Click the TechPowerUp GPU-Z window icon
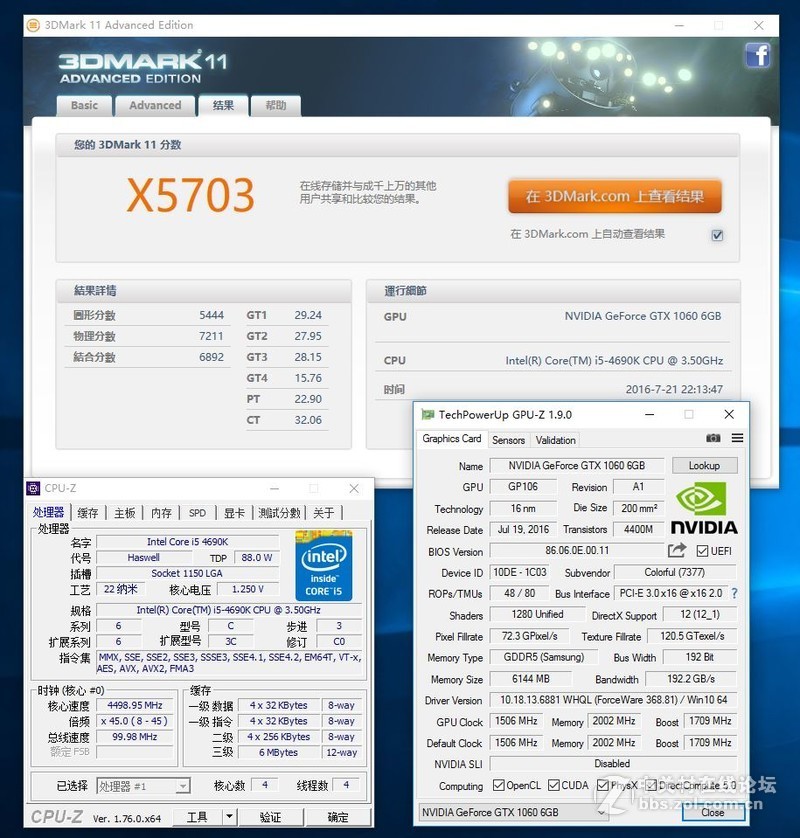Screen dimensions: 800x838 pos(430,414)
